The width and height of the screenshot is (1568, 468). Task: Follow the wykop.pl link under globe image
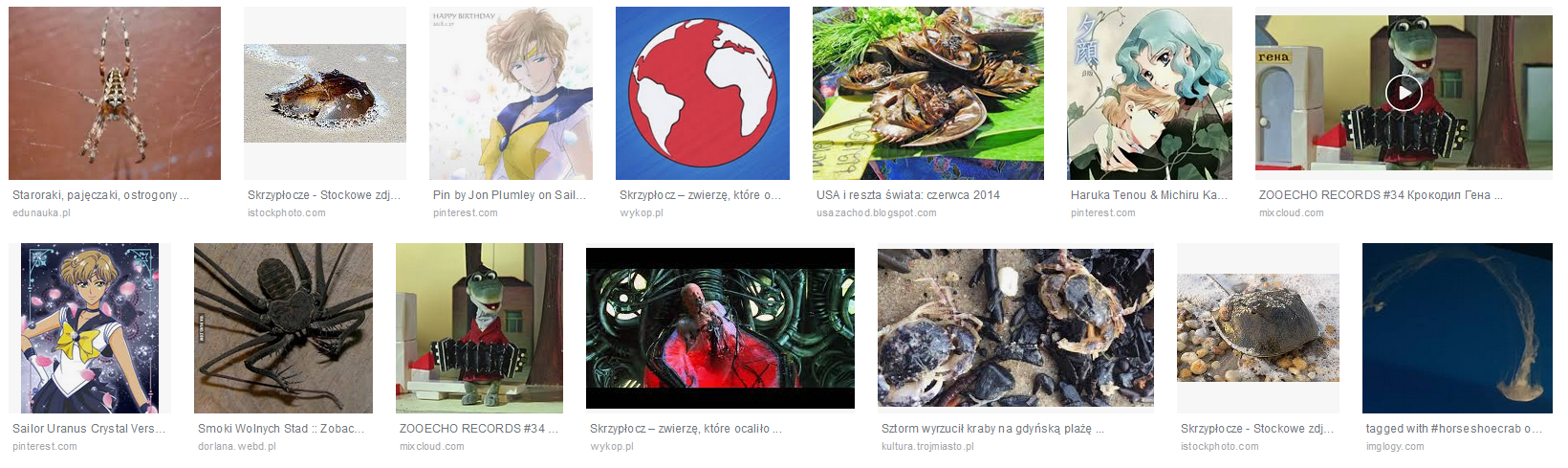pos(642,212)
